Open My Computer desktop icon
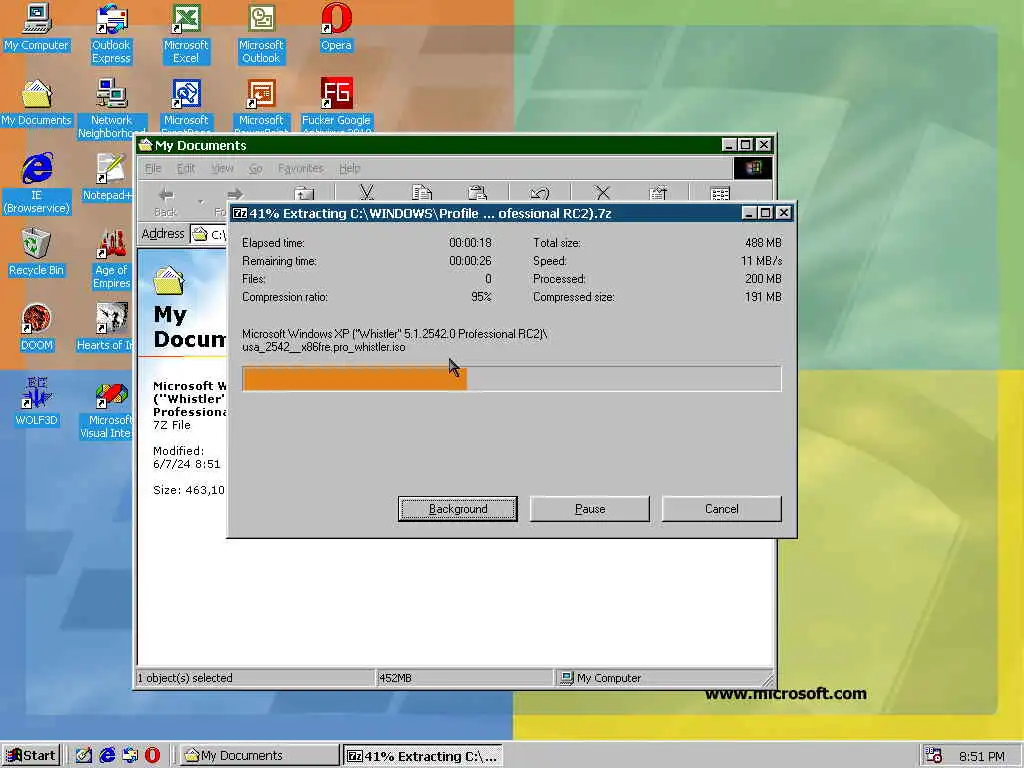 pos(36,27)
